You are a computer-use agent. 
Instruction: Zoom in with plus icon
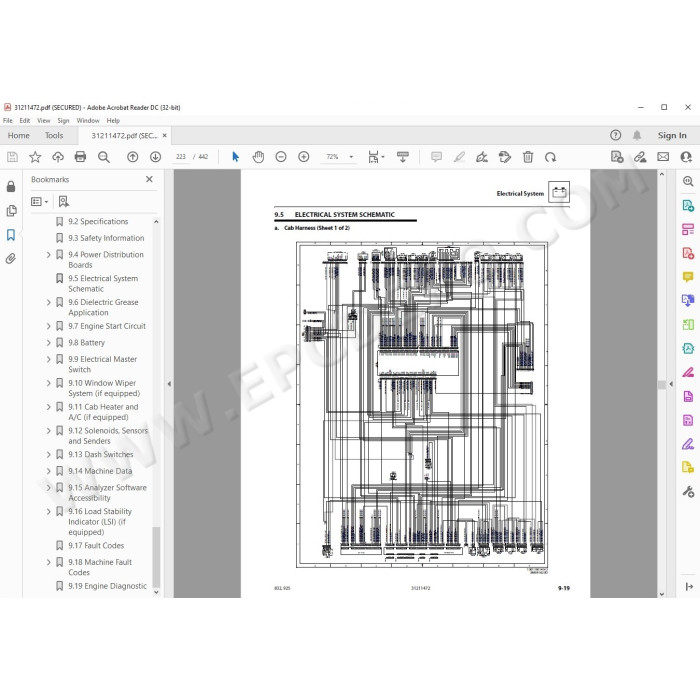304,157
